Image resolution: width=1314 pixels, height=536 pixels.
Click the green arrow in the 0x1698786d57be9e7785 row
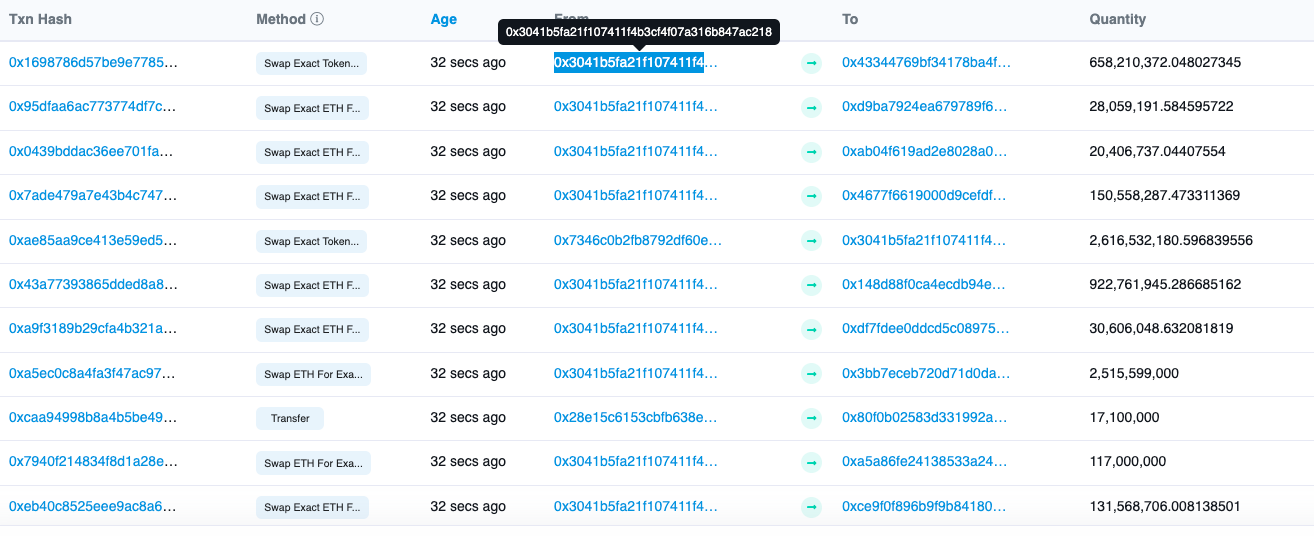[x=811, y=63]
